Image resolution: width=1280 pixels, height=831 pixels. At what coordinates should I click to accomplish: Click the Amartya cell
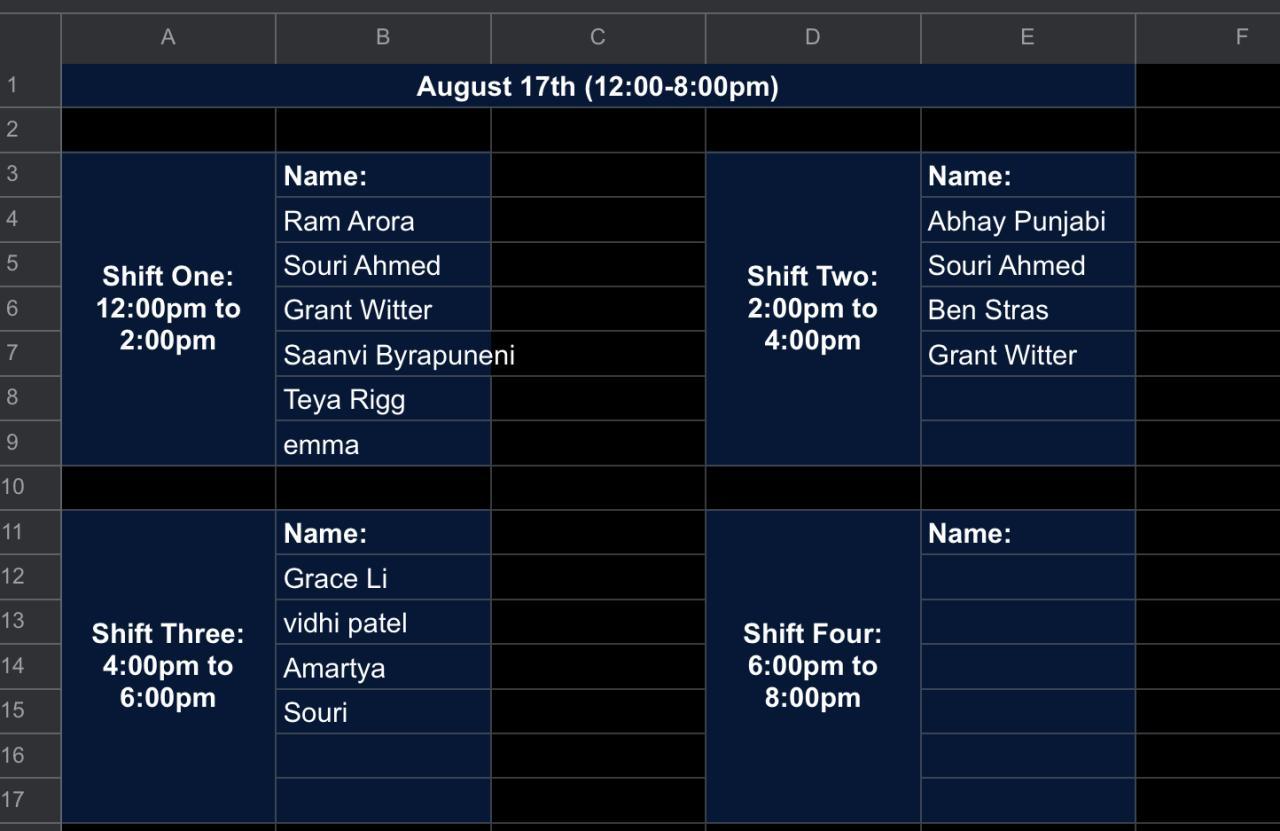pos(383,668)
